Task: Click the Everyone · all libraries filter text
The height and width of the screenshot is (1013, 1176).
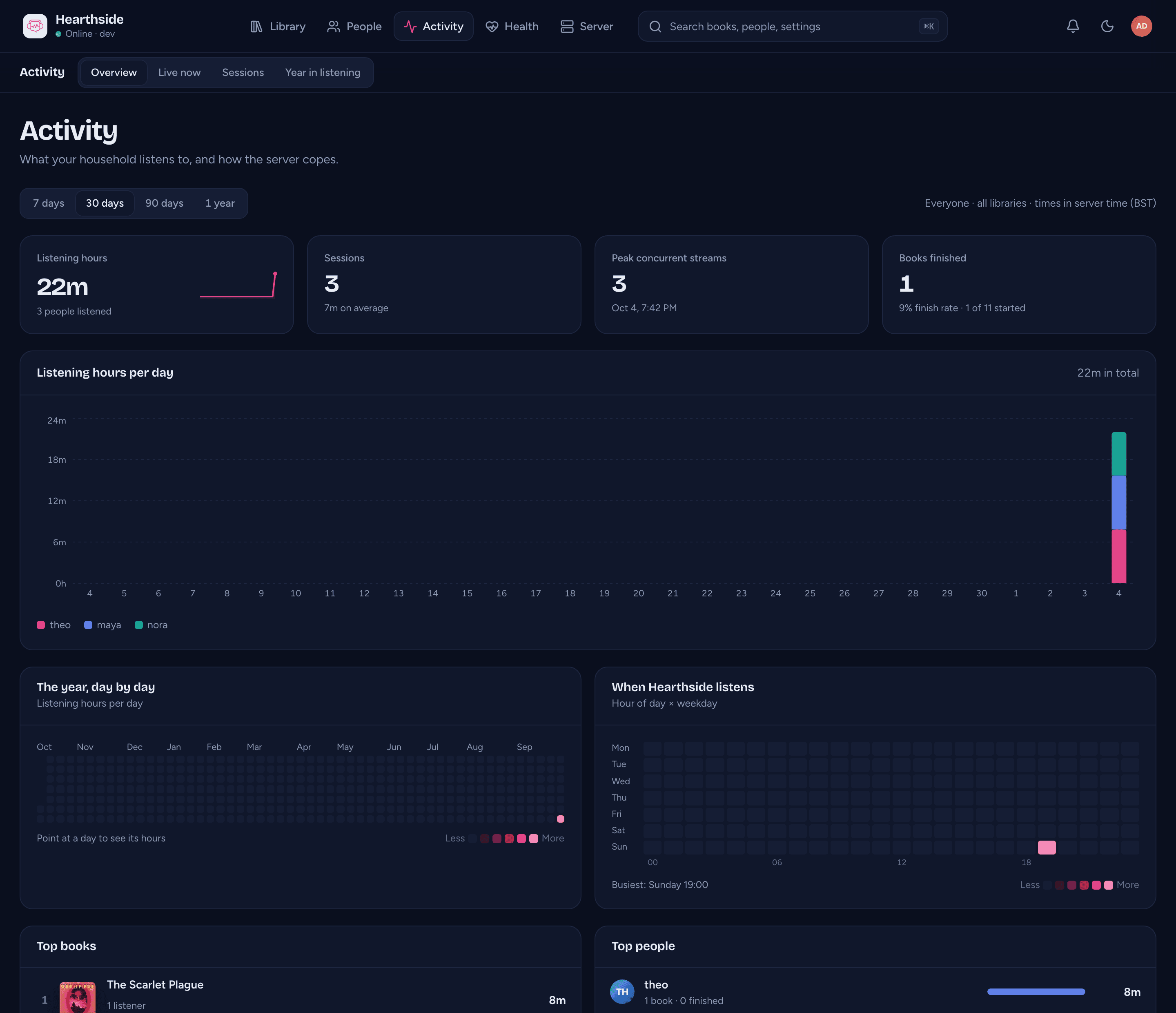Action: [x=1040, y=203]
